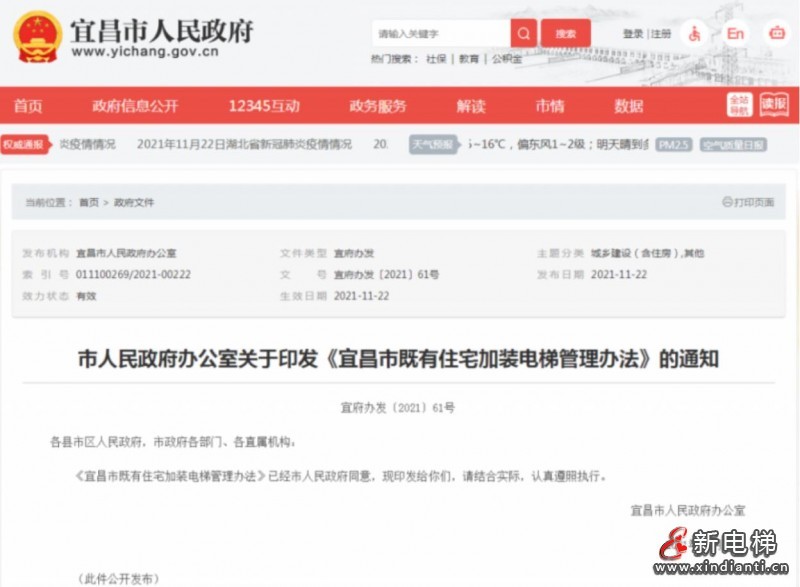Open the English version via the En icon

point(735,32)
